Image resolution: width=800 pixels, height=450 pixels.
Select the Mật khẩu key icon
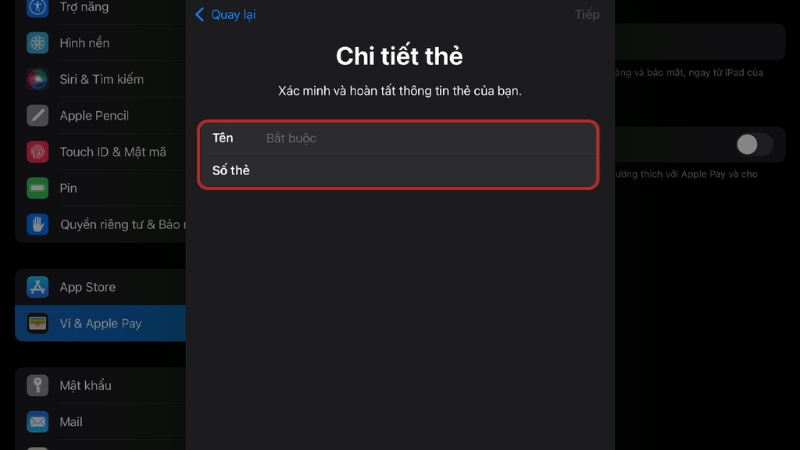[37, 385]
